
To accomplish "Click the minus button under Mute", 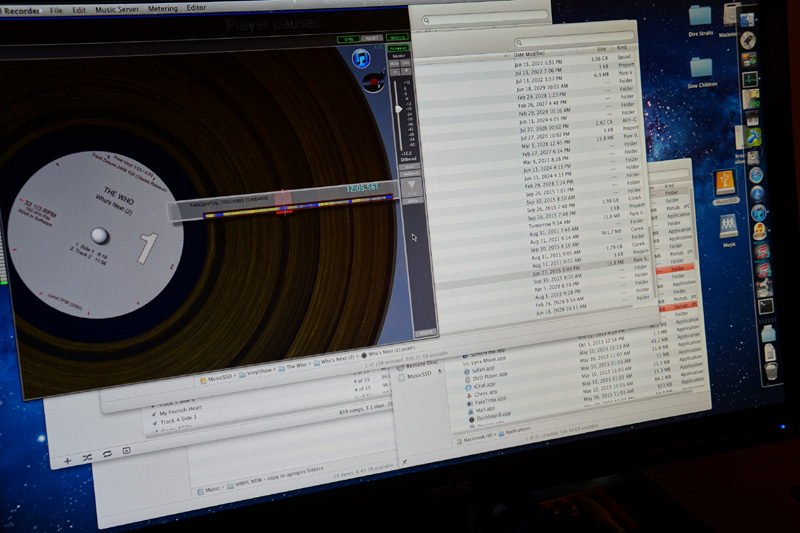I will coord(395,72).
